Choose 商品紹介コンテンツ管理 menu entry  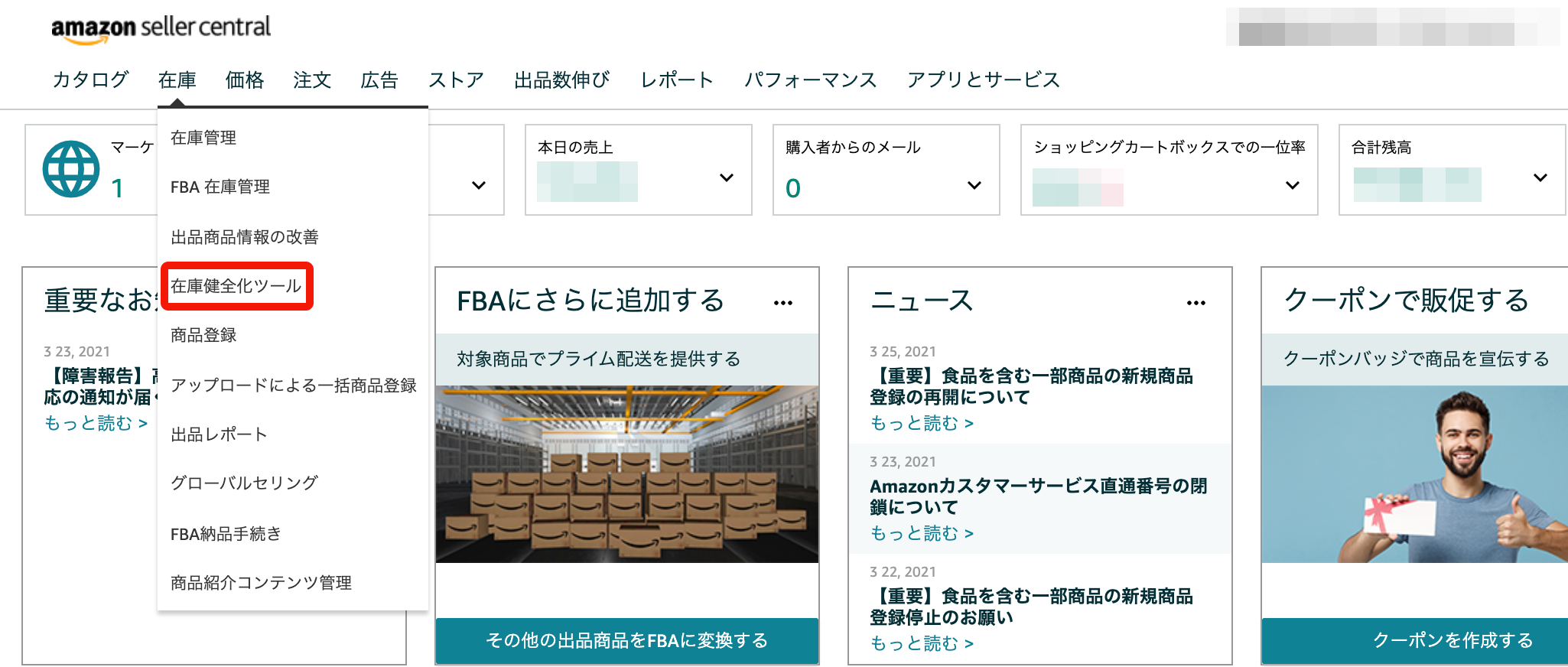pyautogui.click(x=261, y=583)
